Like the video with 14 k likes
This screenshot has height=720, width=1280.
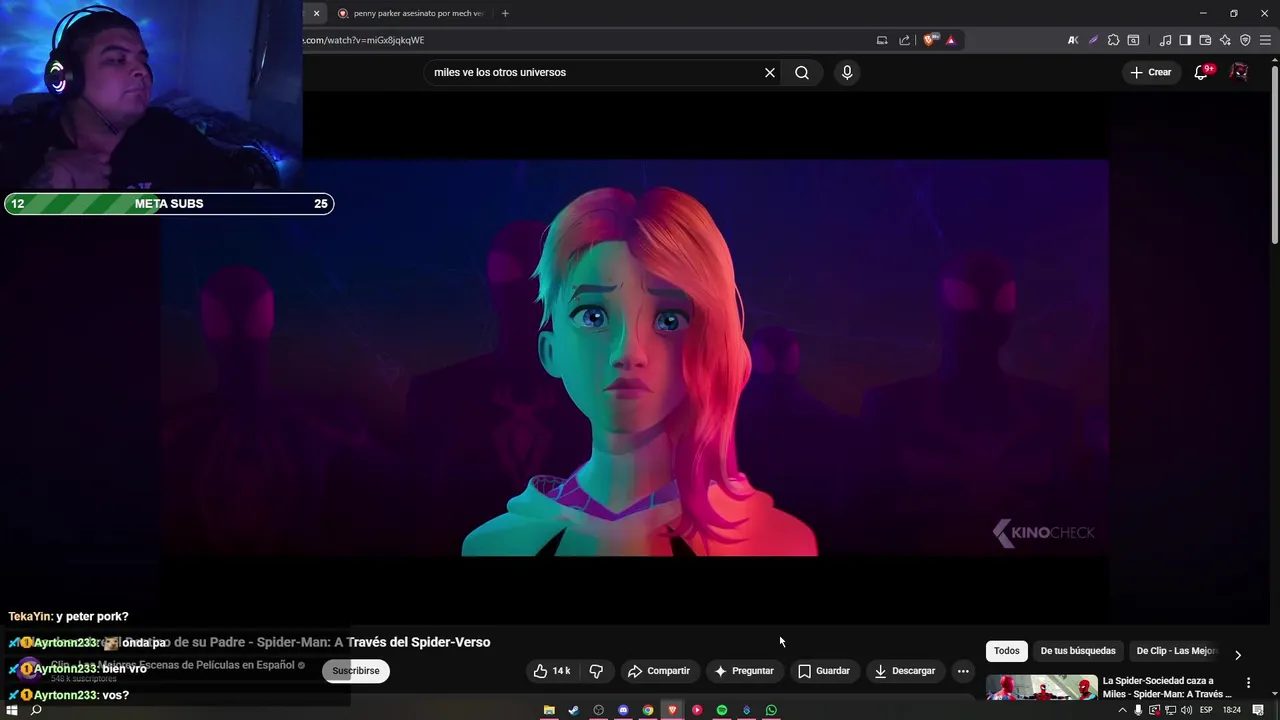[x=551, y=671]
